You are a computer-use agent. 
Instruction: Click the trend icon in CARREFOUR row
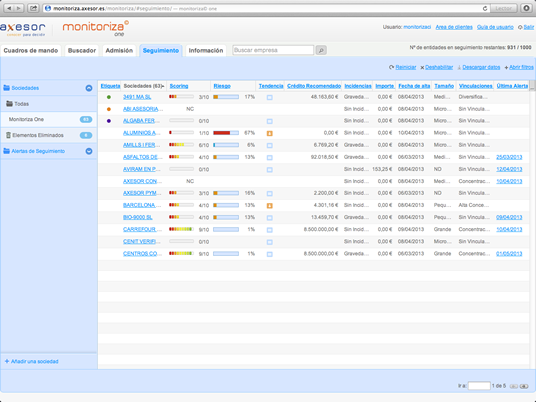[x=270, y=230]
